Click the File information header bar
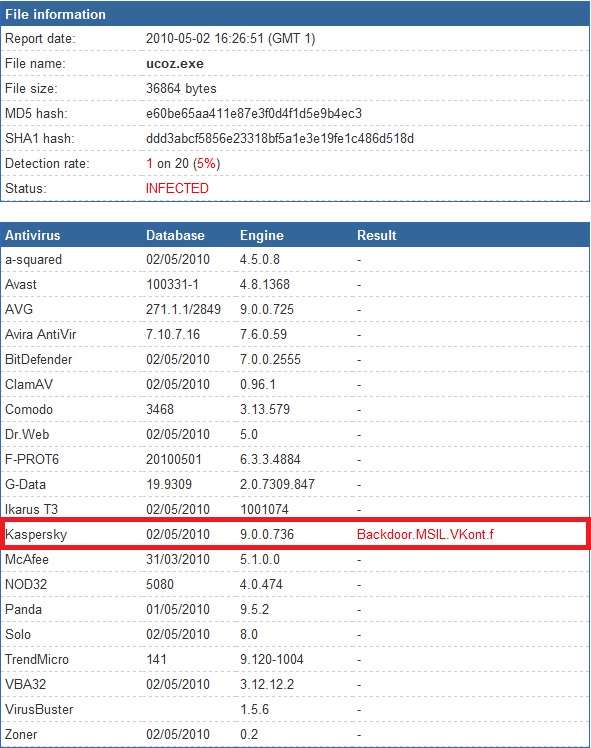Image resolution: width=591 pixels, height=748 pixels. [x=295, y=14]
